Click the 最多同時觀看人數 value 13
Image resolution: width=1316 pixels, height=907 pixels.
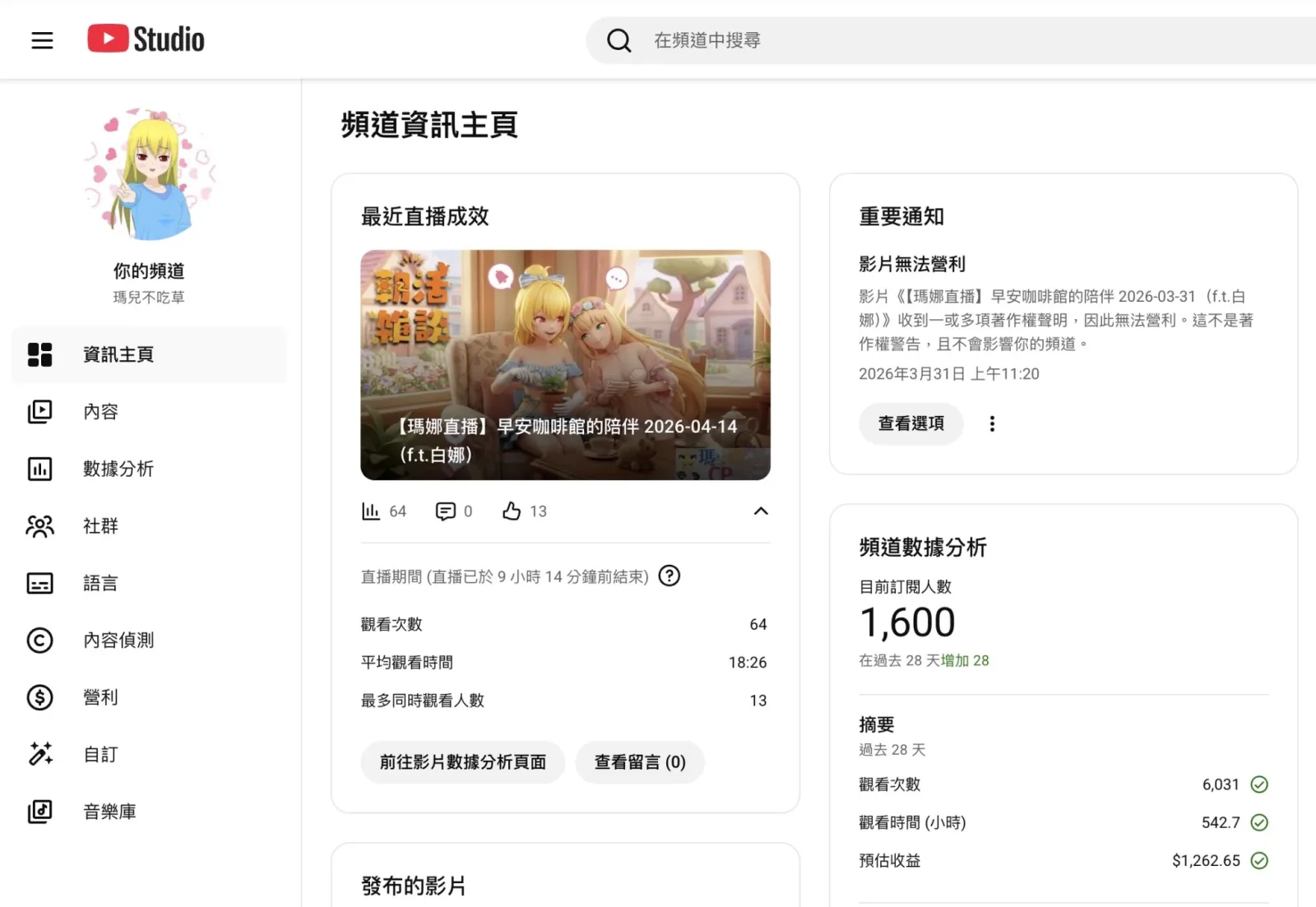tap(758, 701)
